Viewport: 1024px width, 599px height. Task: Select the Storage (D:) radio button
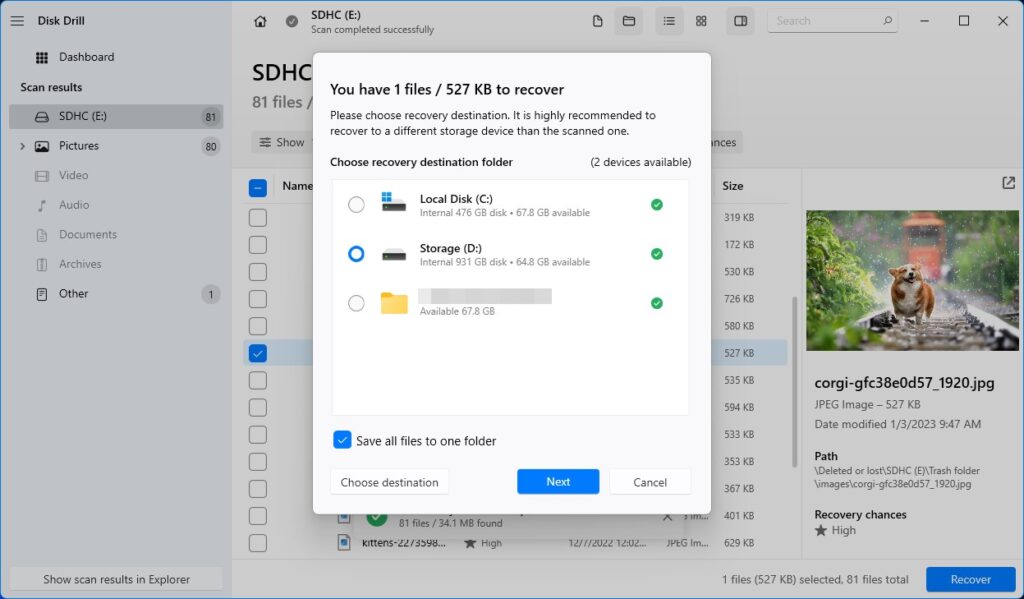(356, 254)
